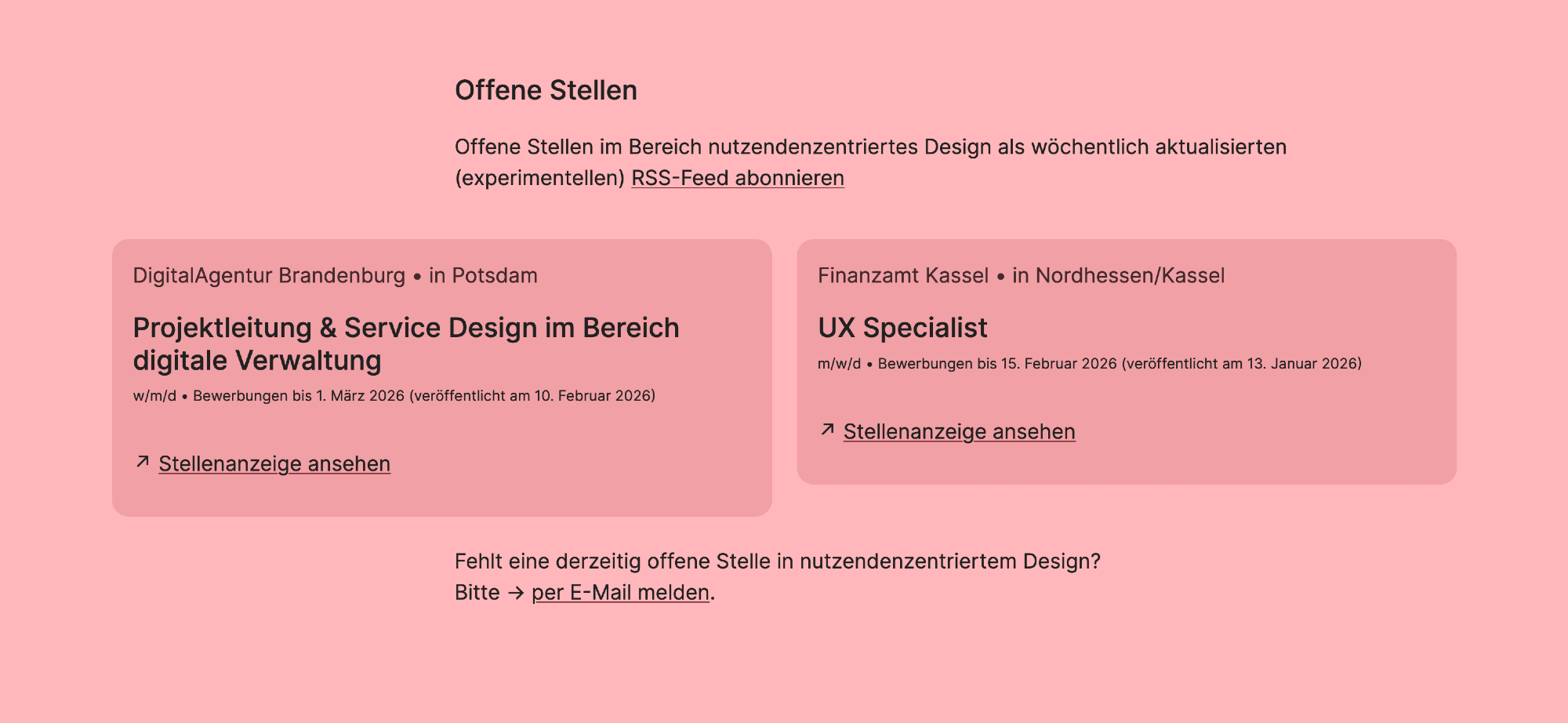Click the intro paragraph about nutzendenzentriertes Design
This screenshot has width=1568, height=723.
[x=870, y=147]
